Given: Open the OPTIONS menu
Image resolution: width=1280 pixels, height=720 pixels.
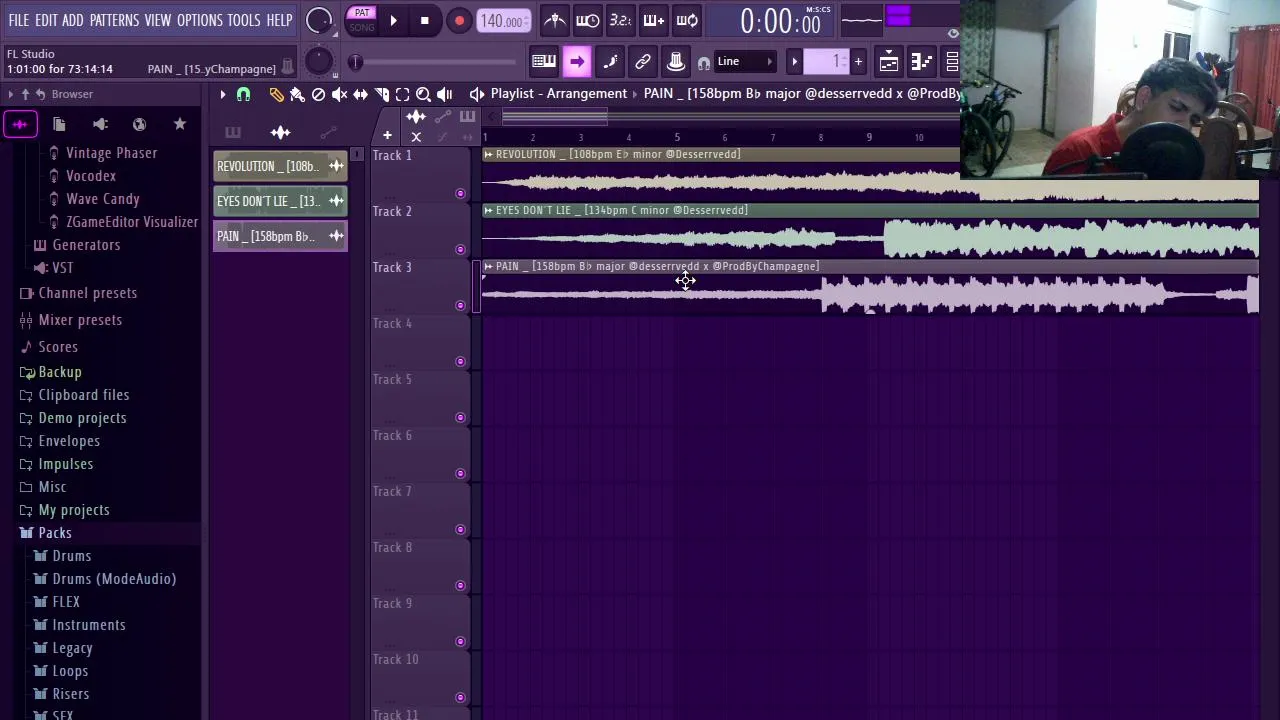Looking at the screenshot, I should click(x=200, y=20).
